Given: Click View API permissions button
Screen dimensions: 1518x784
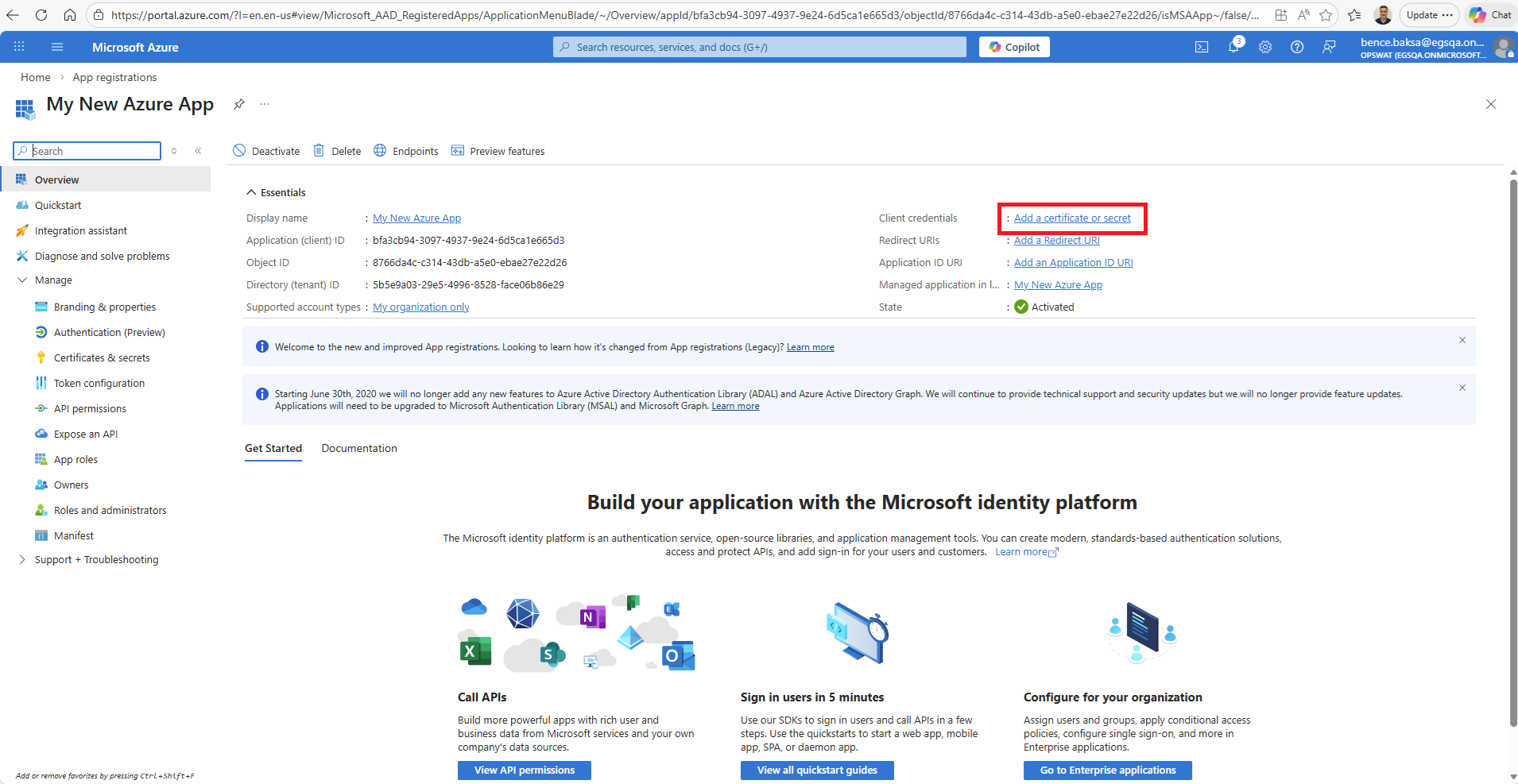Looking at the screenshot, I should [x=525, y=770].
